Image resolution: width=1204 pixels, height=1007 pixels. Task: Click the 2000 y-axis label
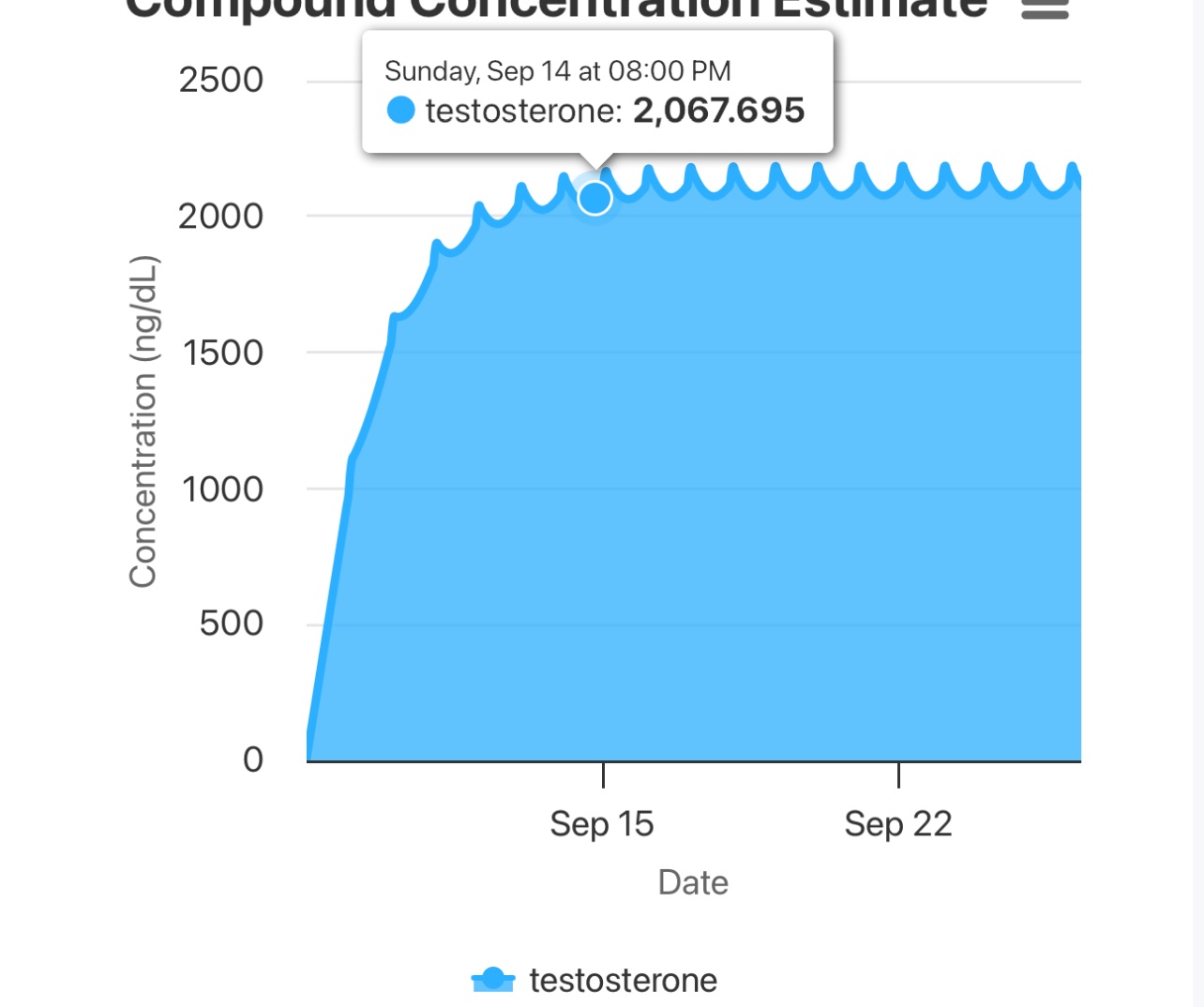tap(221, 217)
